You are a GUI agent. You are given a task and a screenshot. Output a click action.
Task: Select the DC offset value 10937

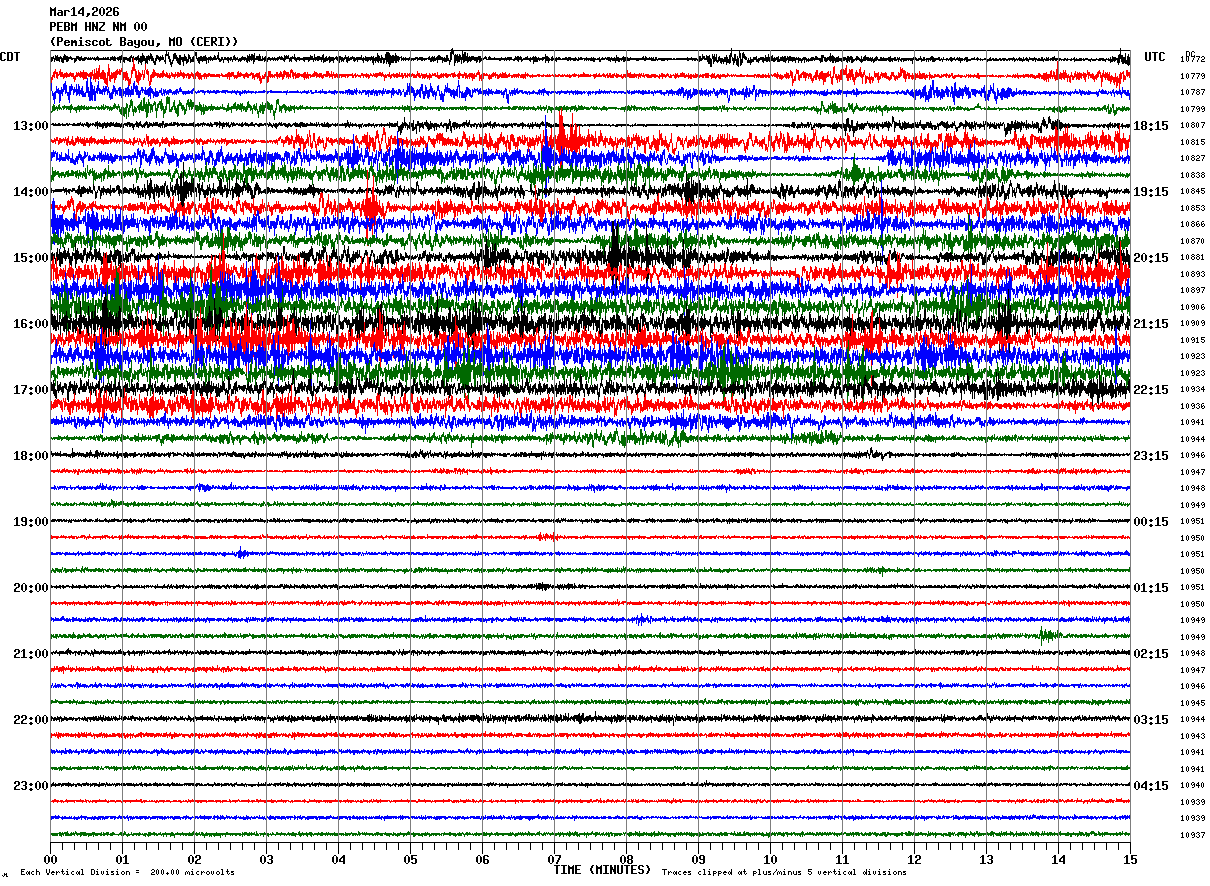pyautogui.click(x=1192, y=835)
